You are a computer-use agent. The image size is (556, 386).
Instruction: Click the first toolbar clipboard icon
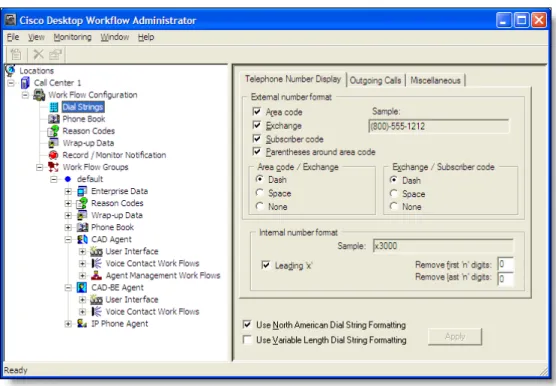(x=16, y=54)
